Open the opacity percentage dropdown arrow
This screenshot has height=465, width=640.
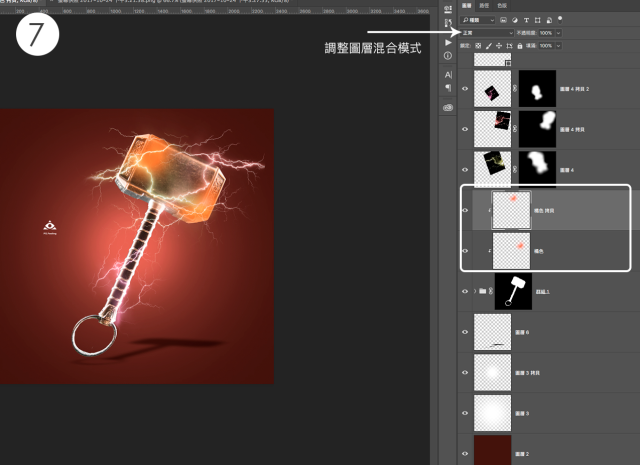557,32
